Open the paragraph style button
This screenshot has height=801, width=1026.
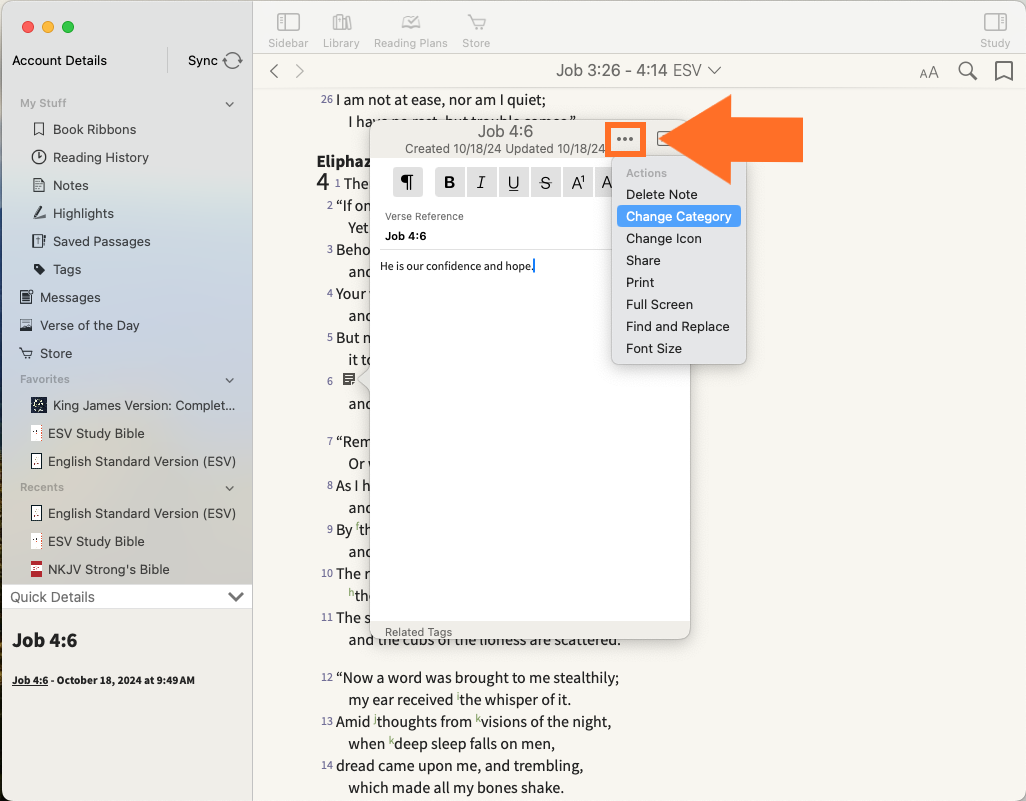click(x=407, y=182)
